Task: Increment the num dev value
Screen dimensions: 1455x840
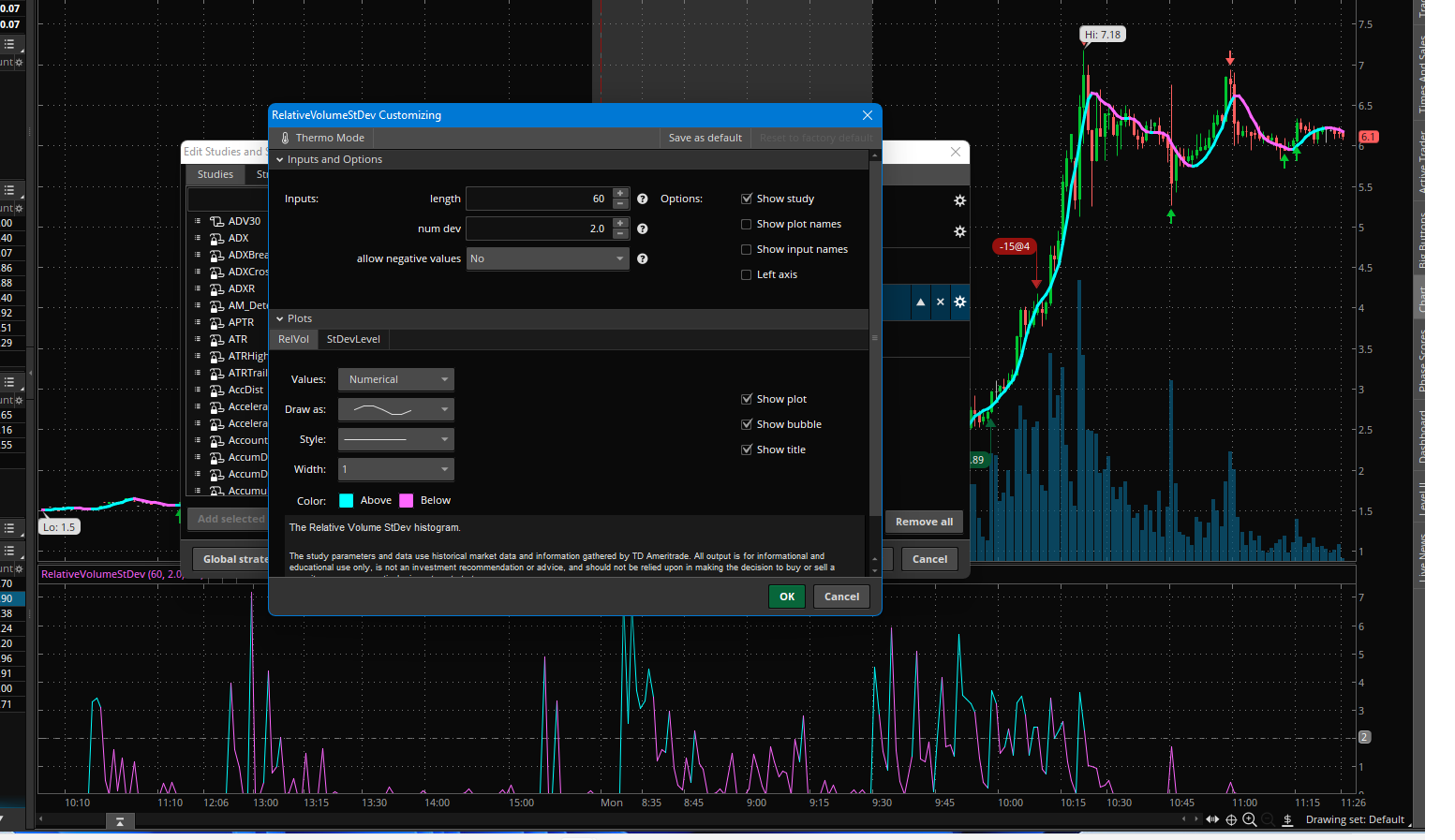Action: [x=620, y=223]
